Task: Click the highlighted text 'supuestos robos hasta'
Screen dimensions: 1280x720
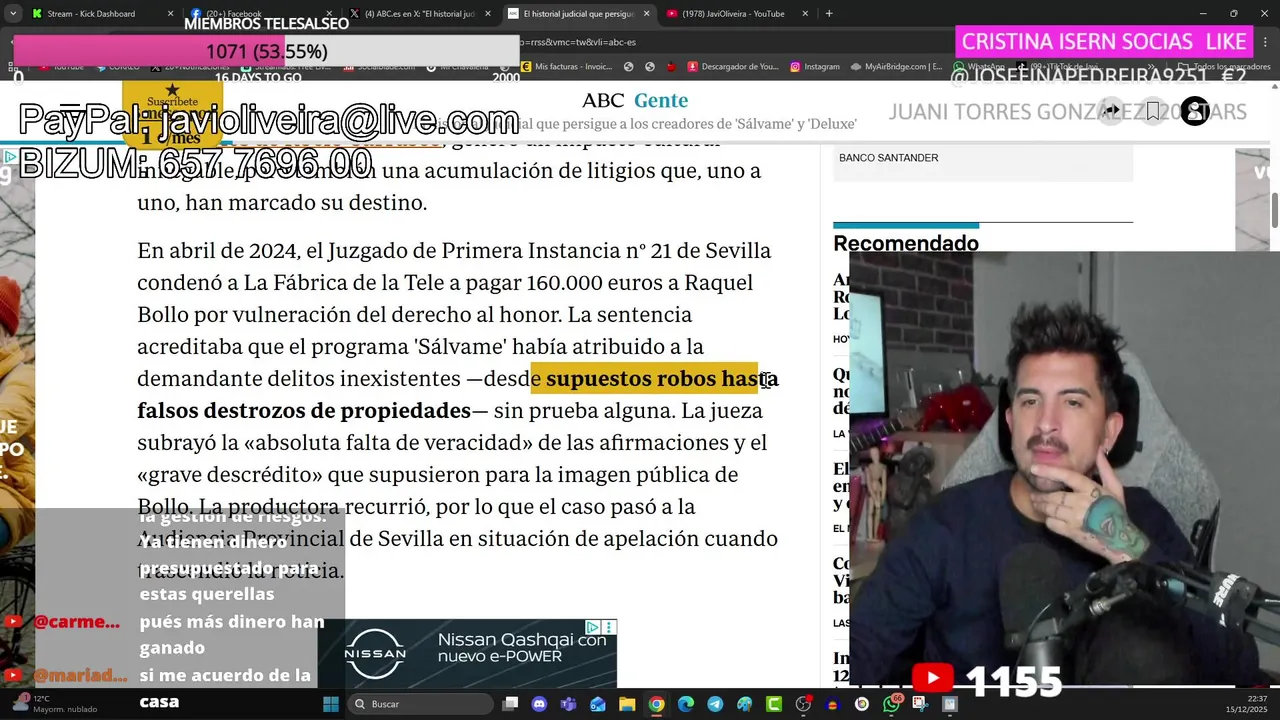Action: (x=662, y=379)
